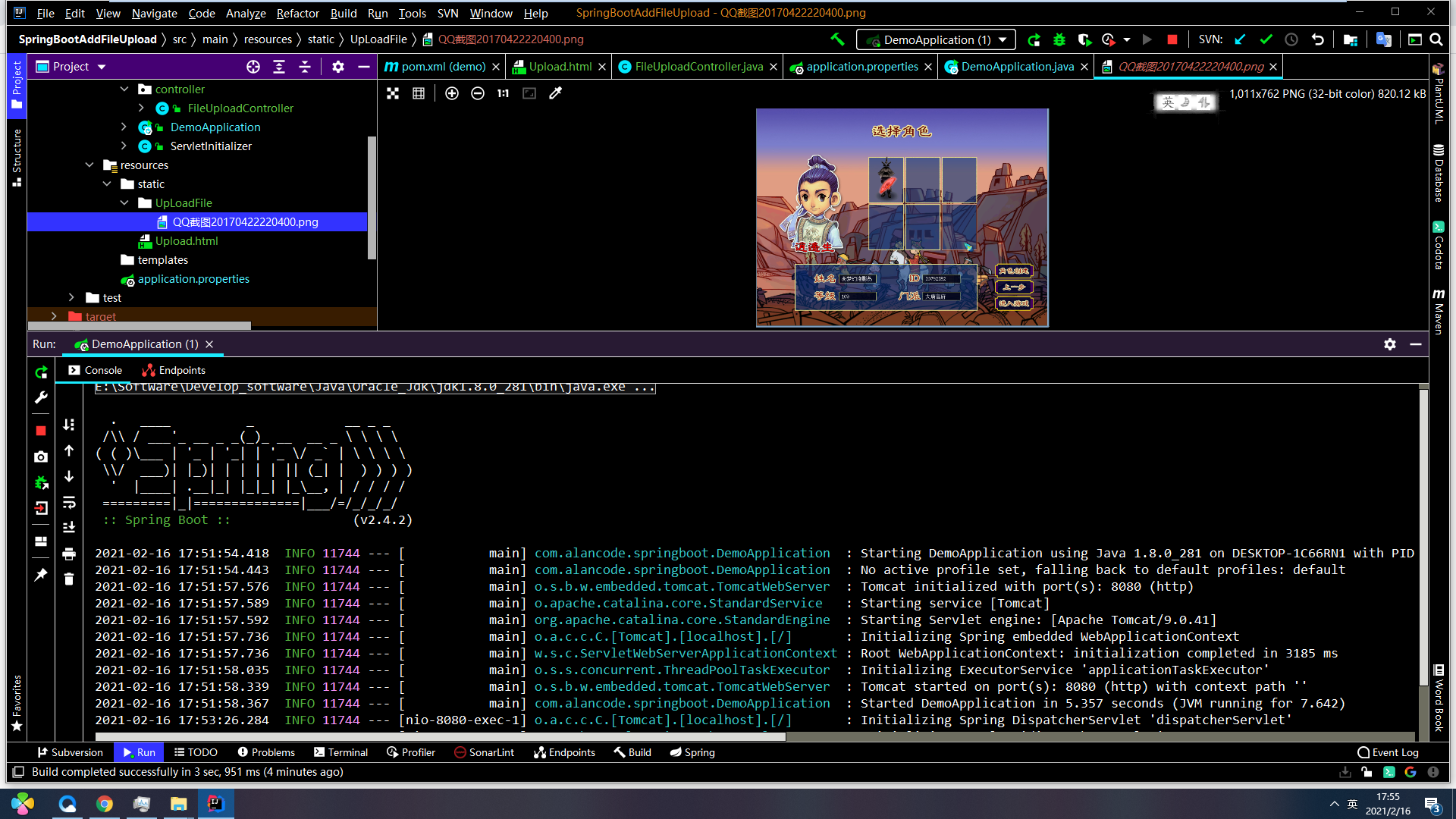Toggle the Structure tool window sidebar button

[x=17, y=157]
